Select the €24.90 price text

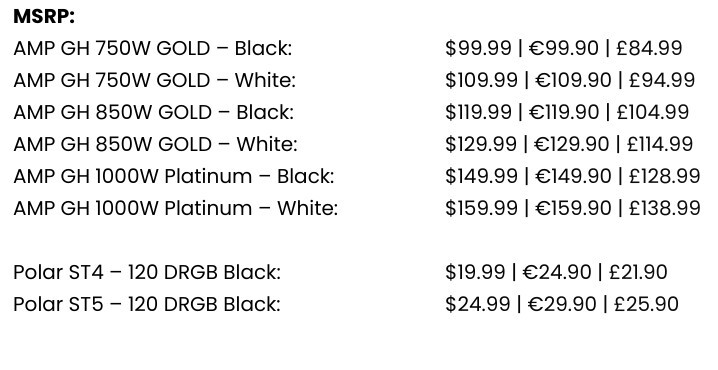click(557, 272)
